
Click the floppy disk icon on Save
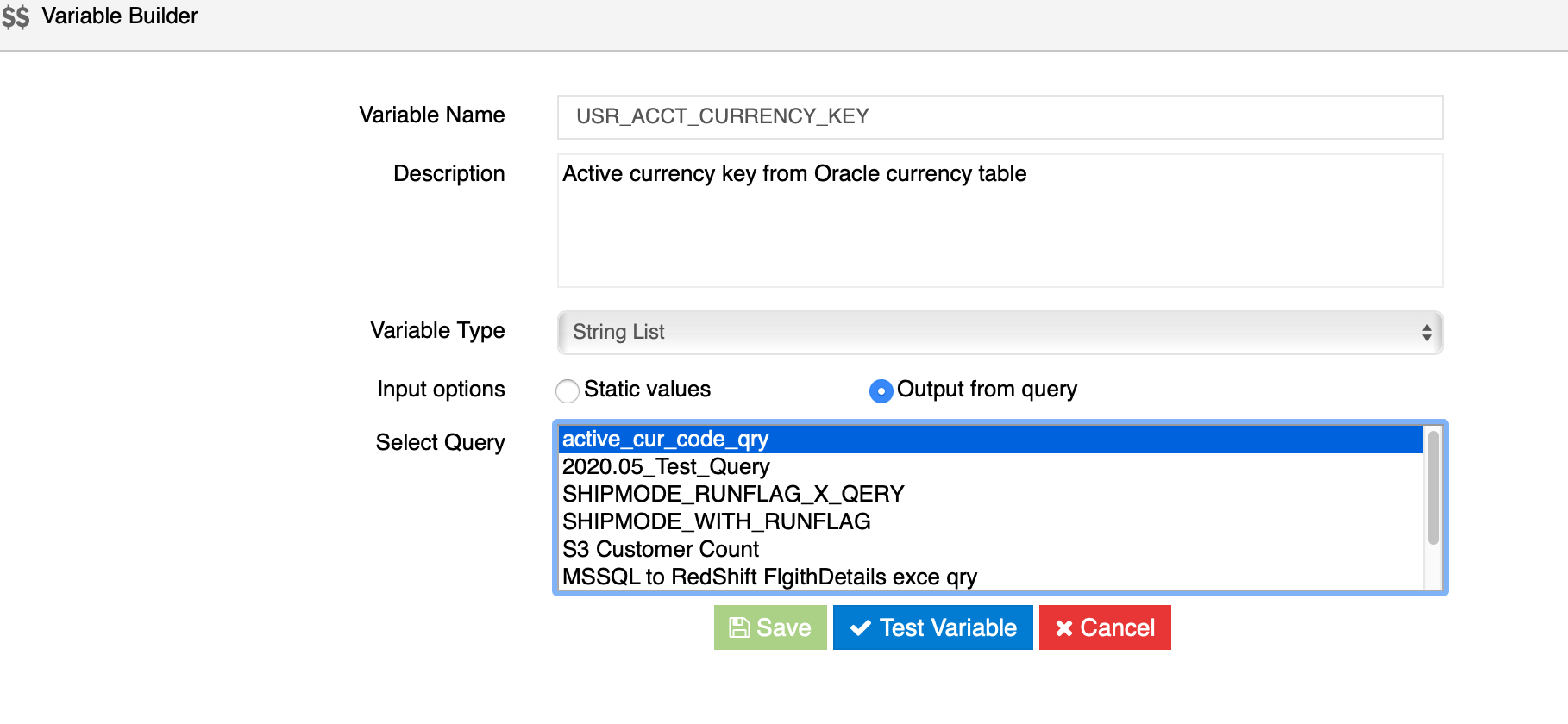739,627
